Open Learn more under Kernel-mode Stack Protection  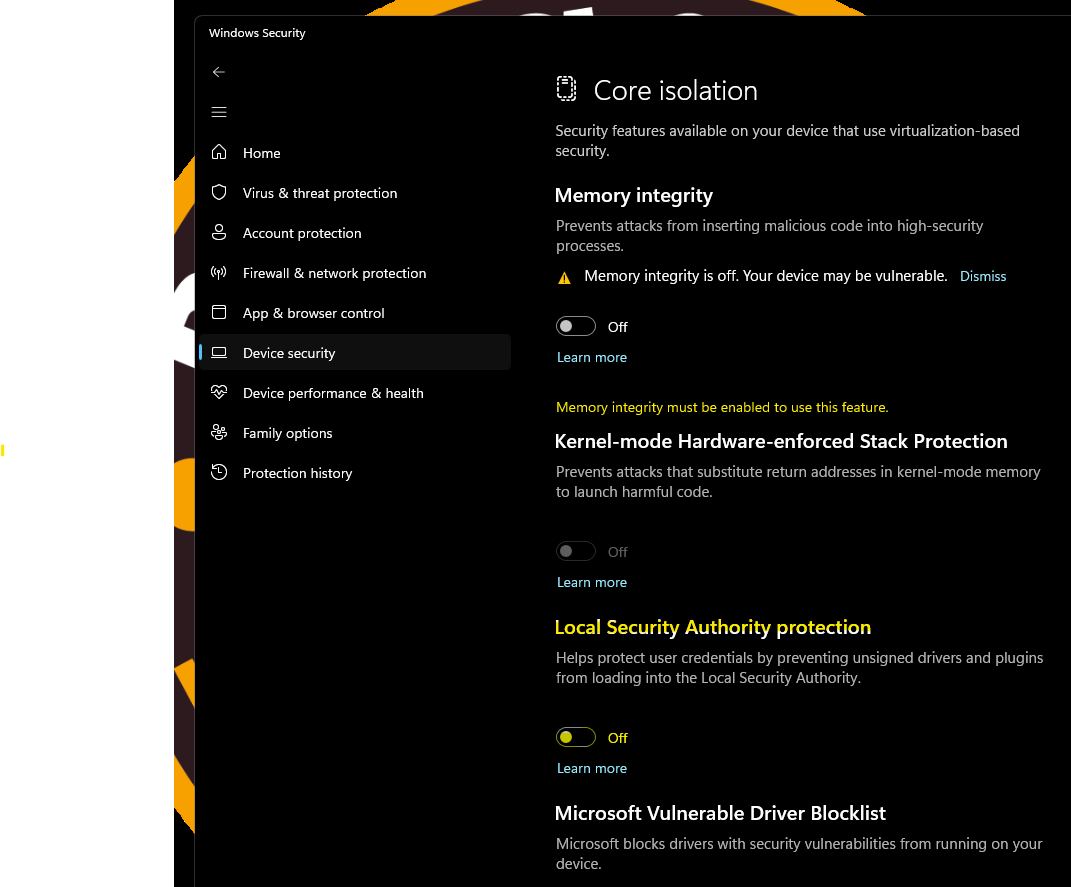[x=592, y=582]
